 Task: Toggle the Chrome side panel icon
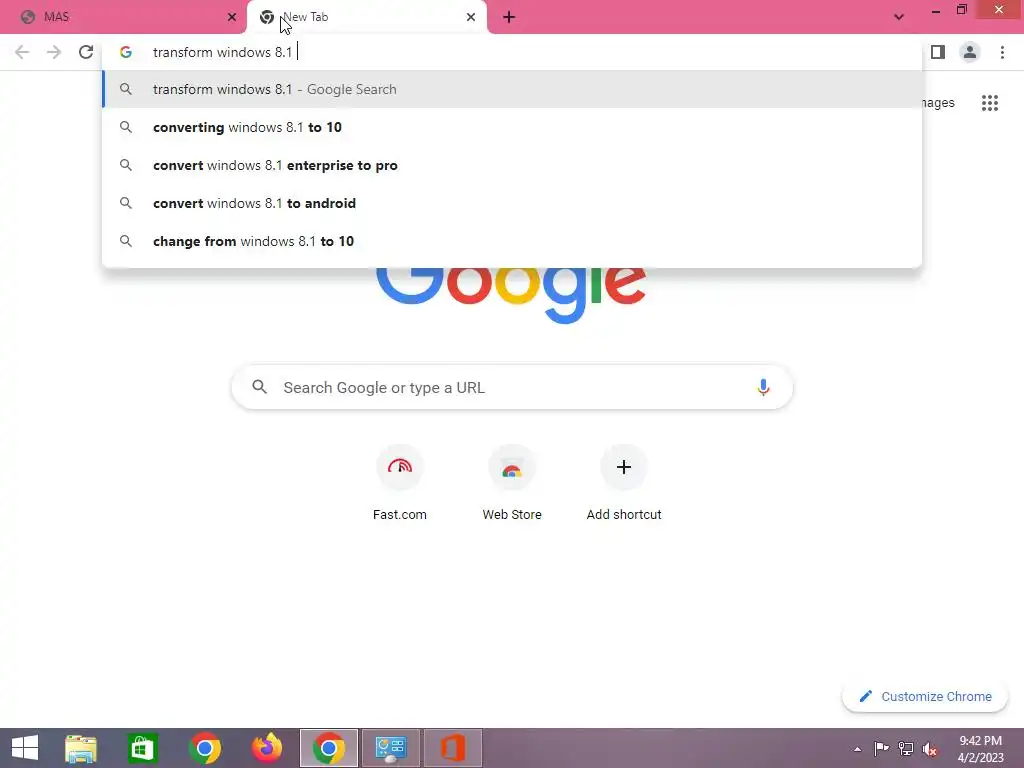938,52
